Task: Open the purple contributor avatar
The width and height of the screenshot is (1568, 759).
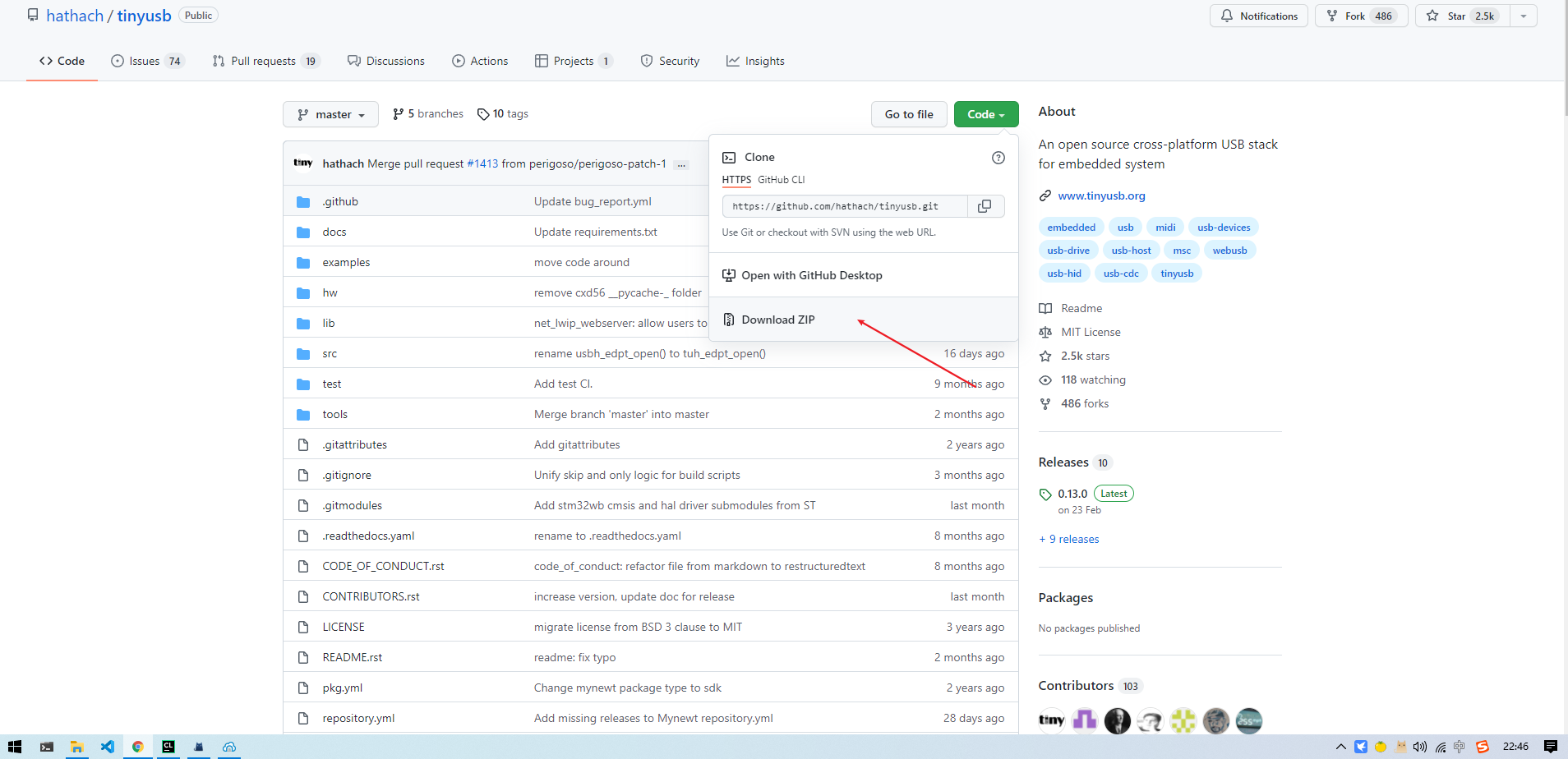Action: 1084,720
